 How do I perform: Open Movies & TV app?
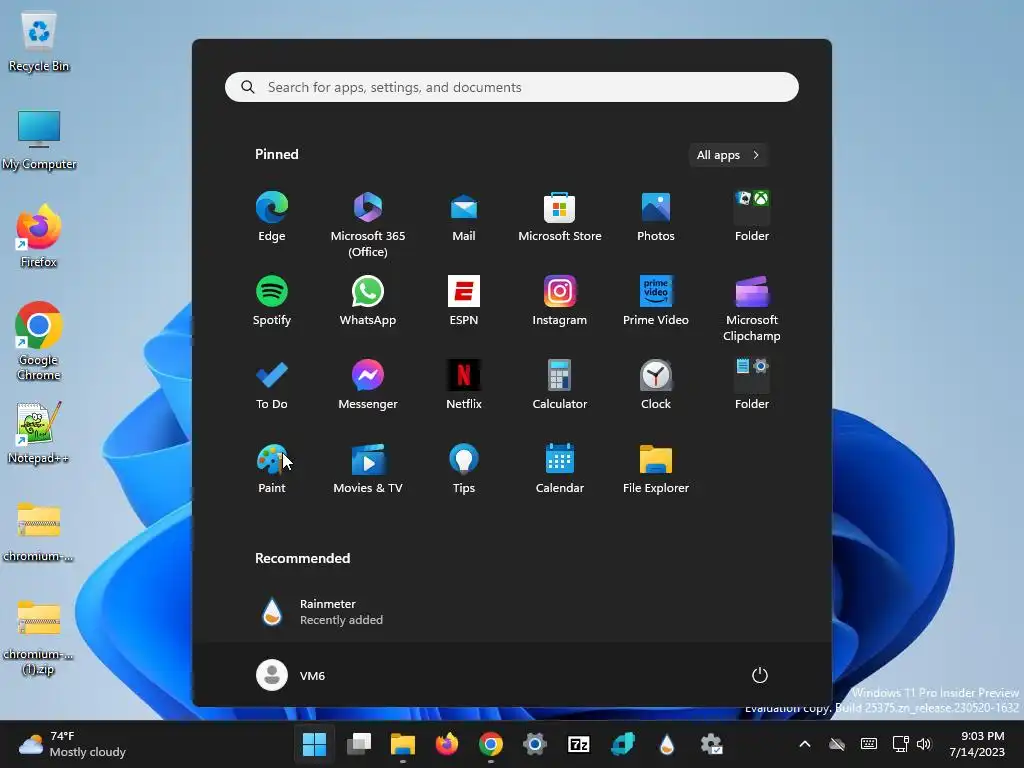368,468
